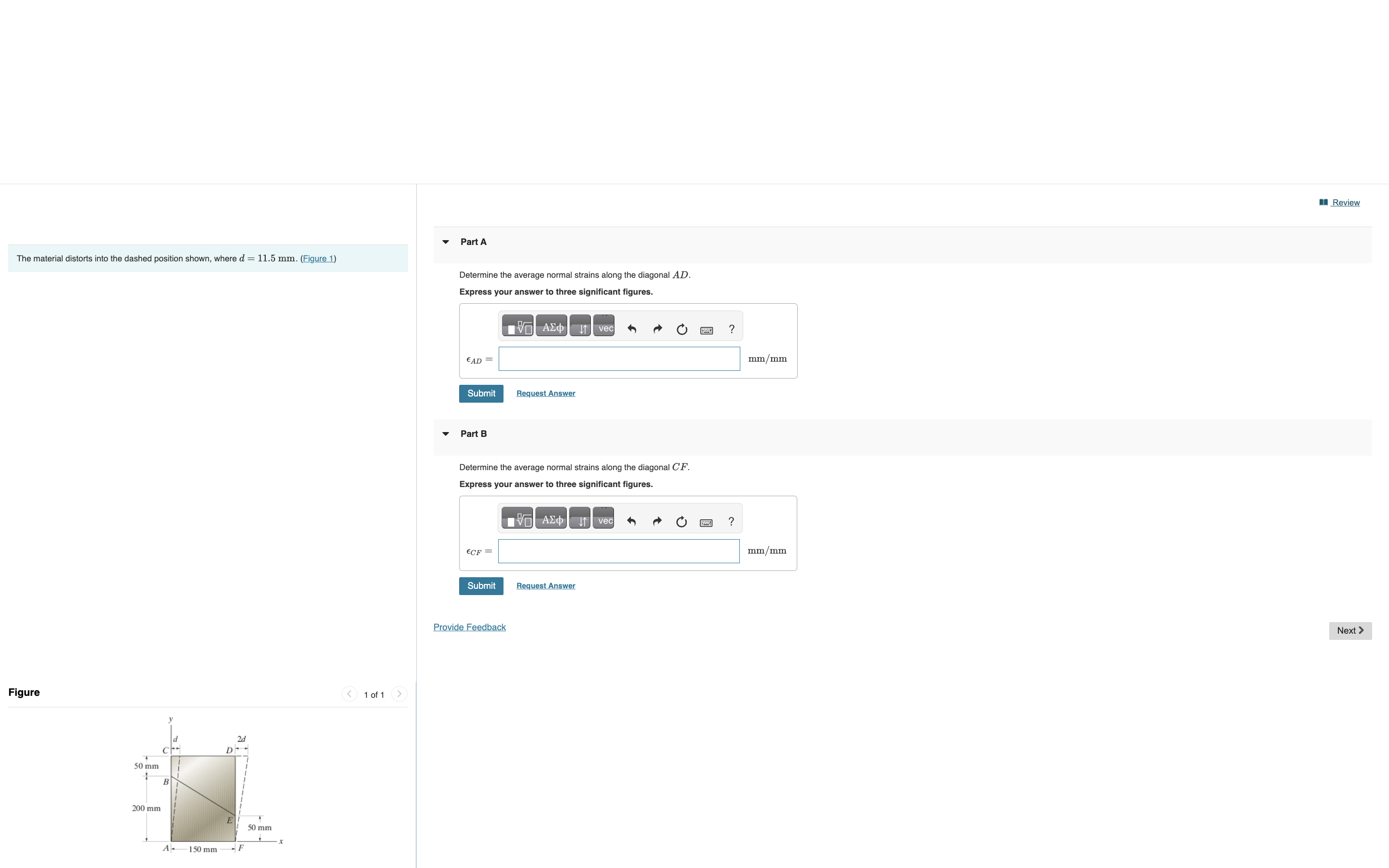Click the Part A math templates icon
This screenshot has height=868, width=1389.
(x=517, y=328)
